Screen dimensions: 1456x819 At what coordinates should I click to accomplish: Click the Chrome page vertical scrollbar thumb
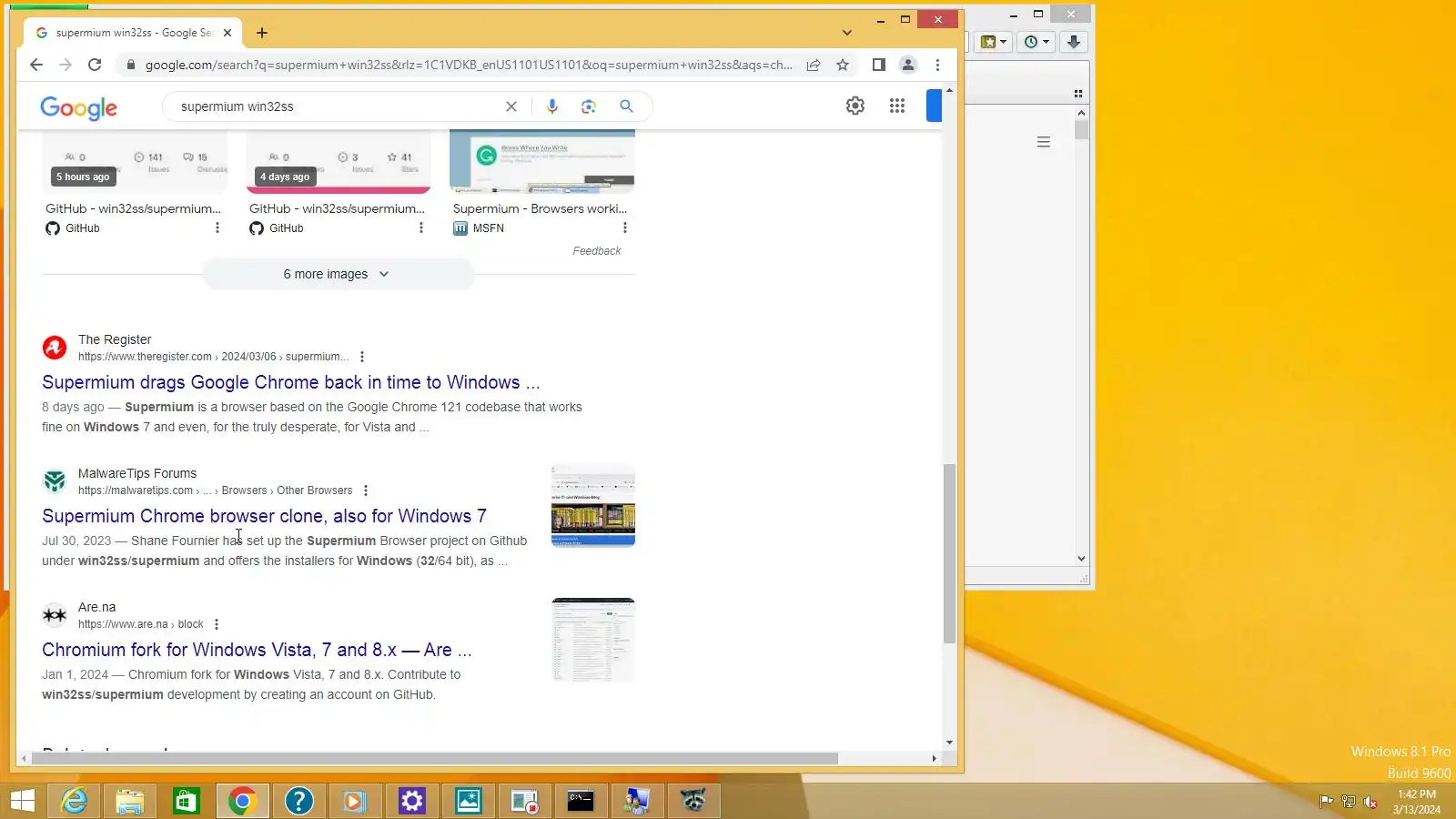click(949, 553)
